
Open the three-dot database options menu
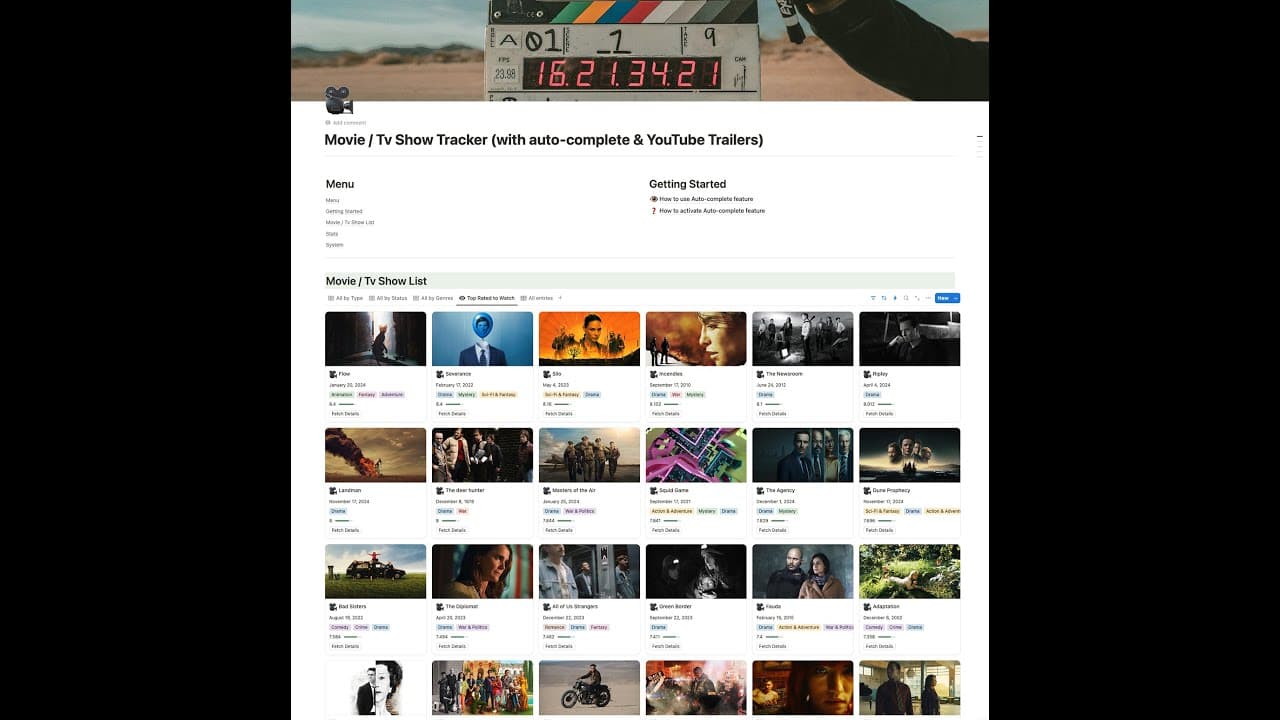928,298
